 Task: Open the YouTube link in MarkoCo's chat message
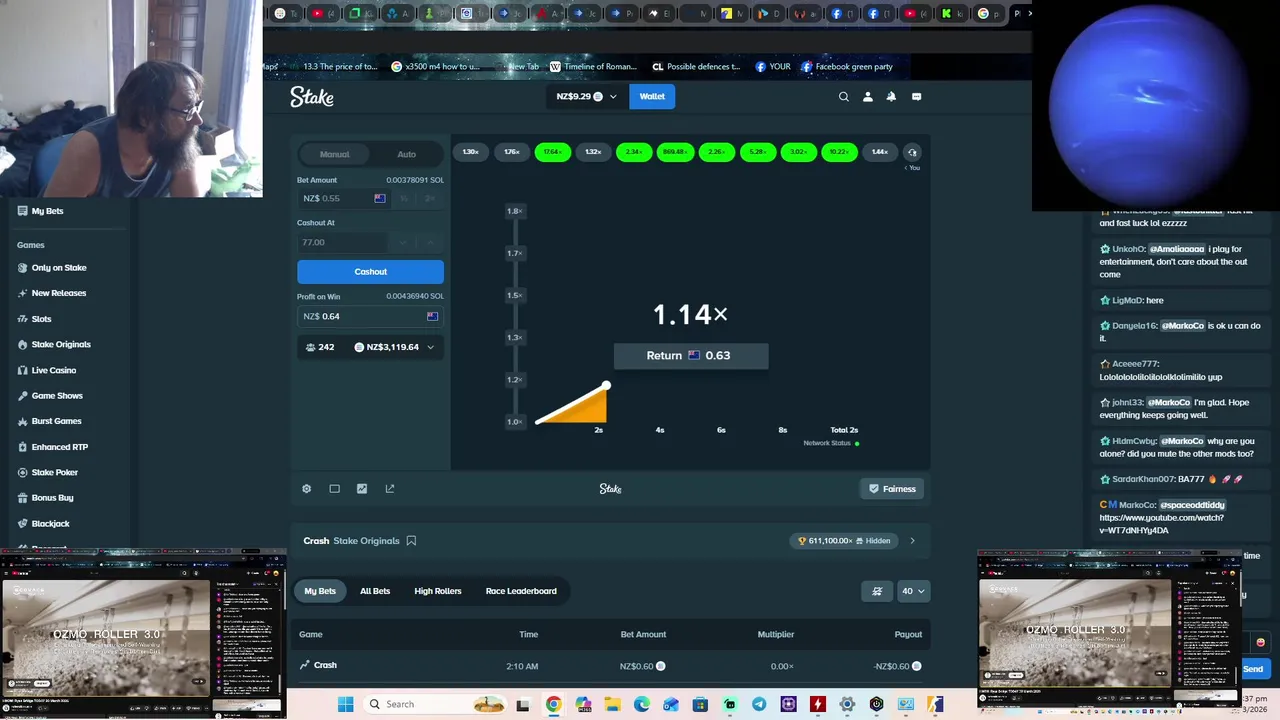1161,524
